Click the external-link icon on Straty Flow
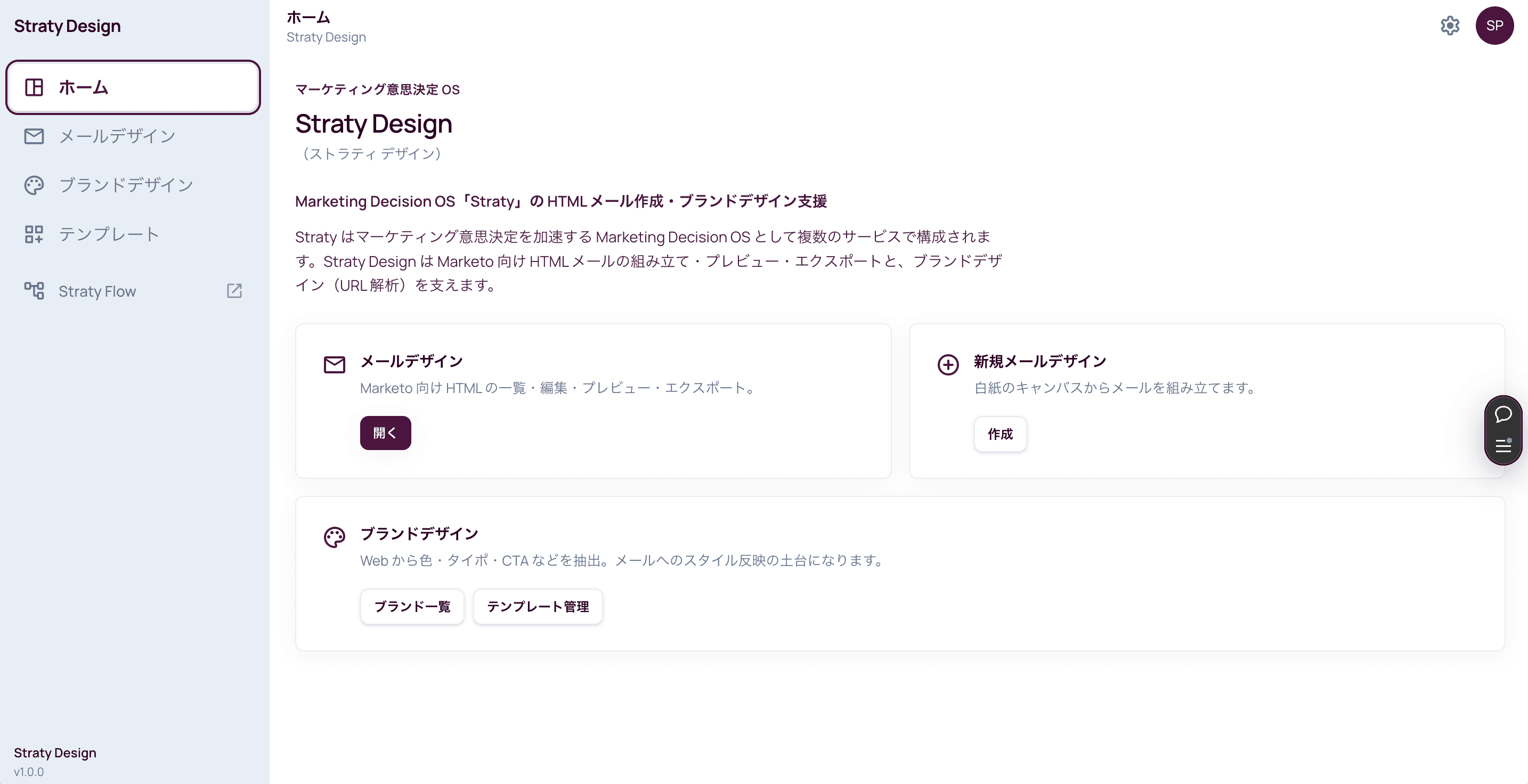 pyautogui.click(x=234, y=291)
